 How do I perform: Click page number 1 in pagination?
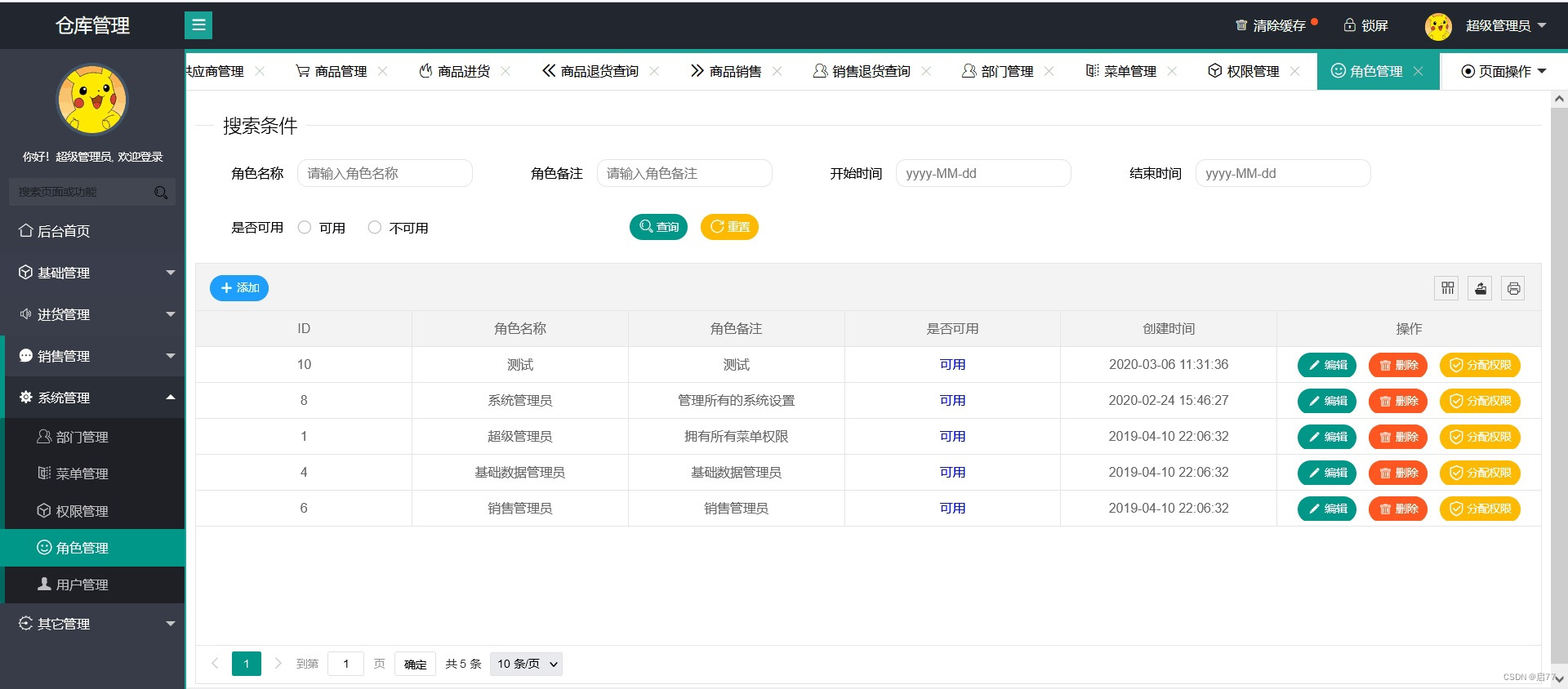(247, 664)
